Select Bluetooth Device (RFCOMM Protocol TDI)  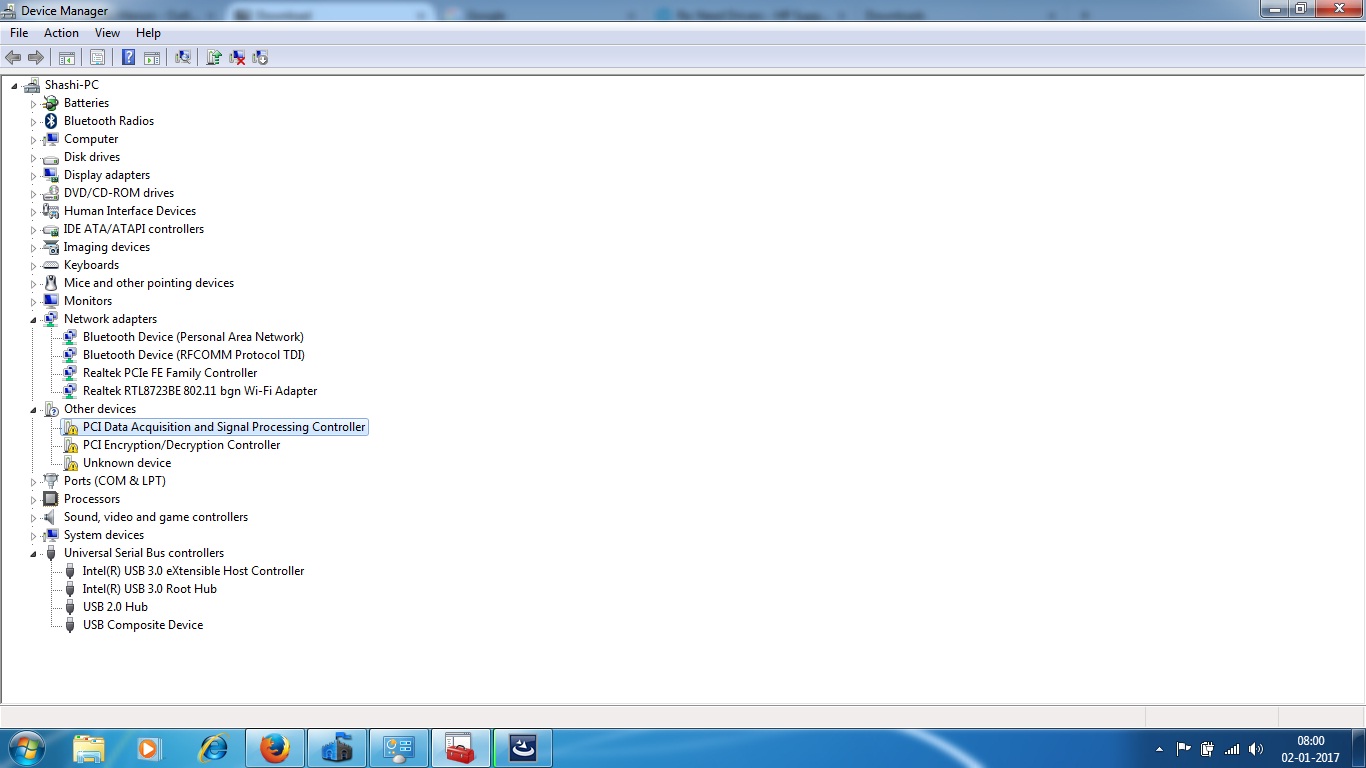(x=194, y=355)
